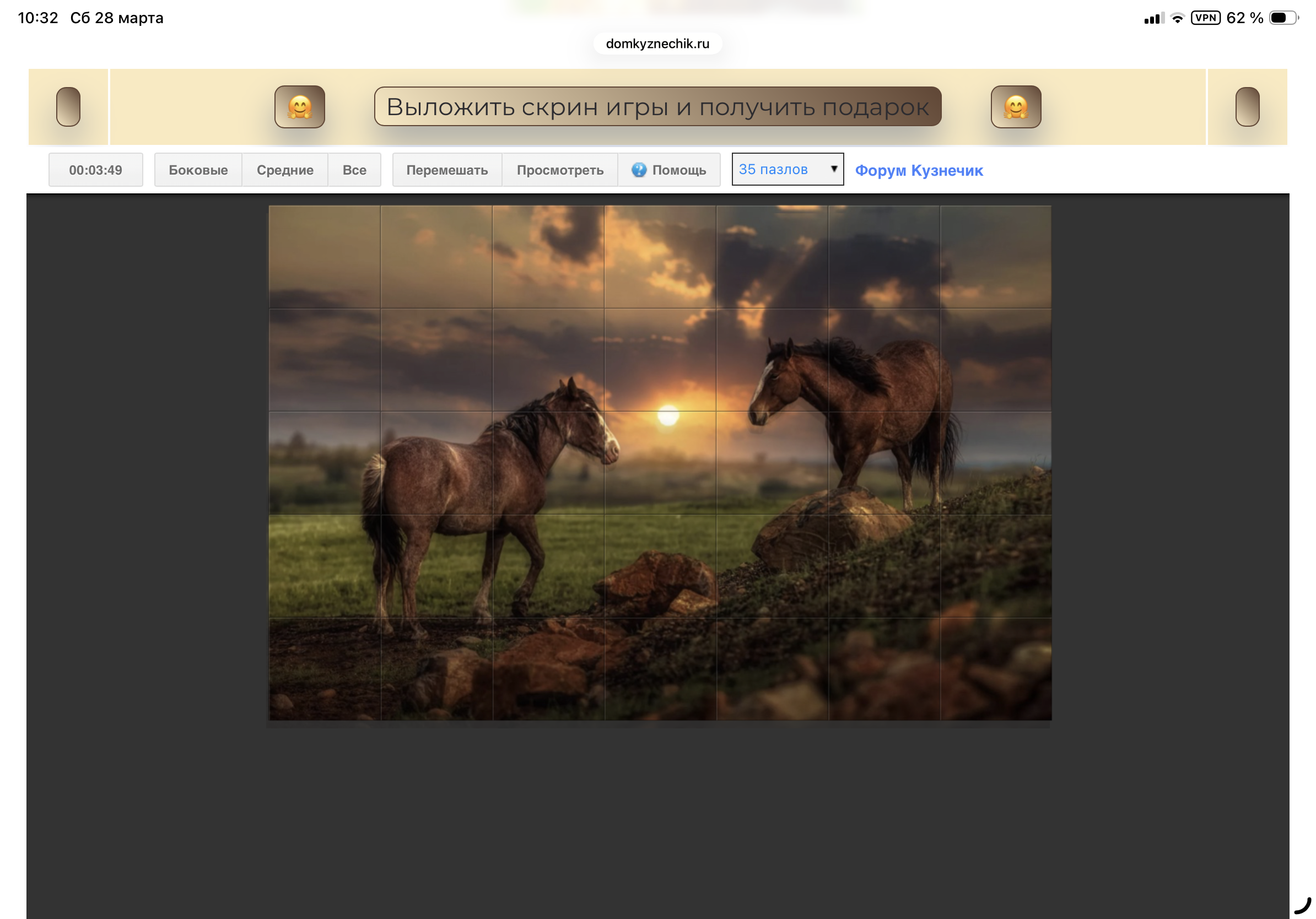Image resolution: width=1316 pixels, height=919 pixels.
Task: Tap the battery indicator icon
Action: coord(1283,18)
